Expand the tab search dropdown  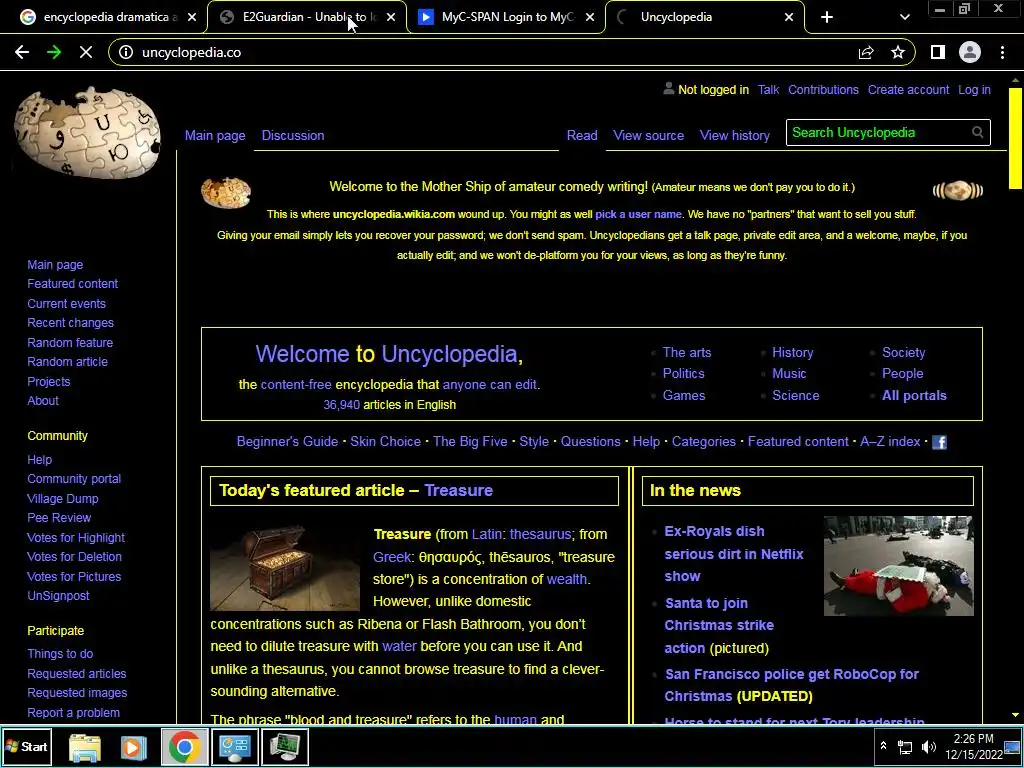(904, 17)
